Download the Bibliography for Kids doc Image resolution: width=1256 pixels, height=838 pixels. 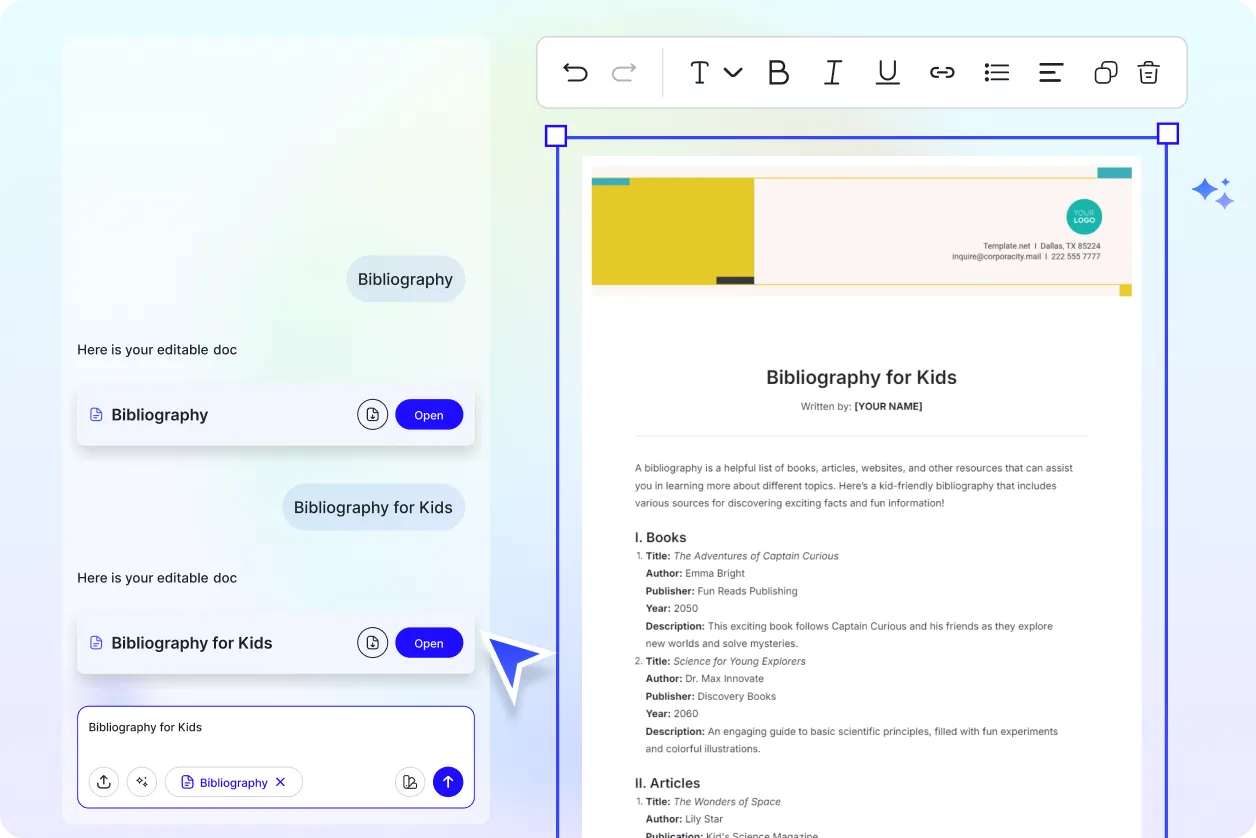click(x=372, y=642)
